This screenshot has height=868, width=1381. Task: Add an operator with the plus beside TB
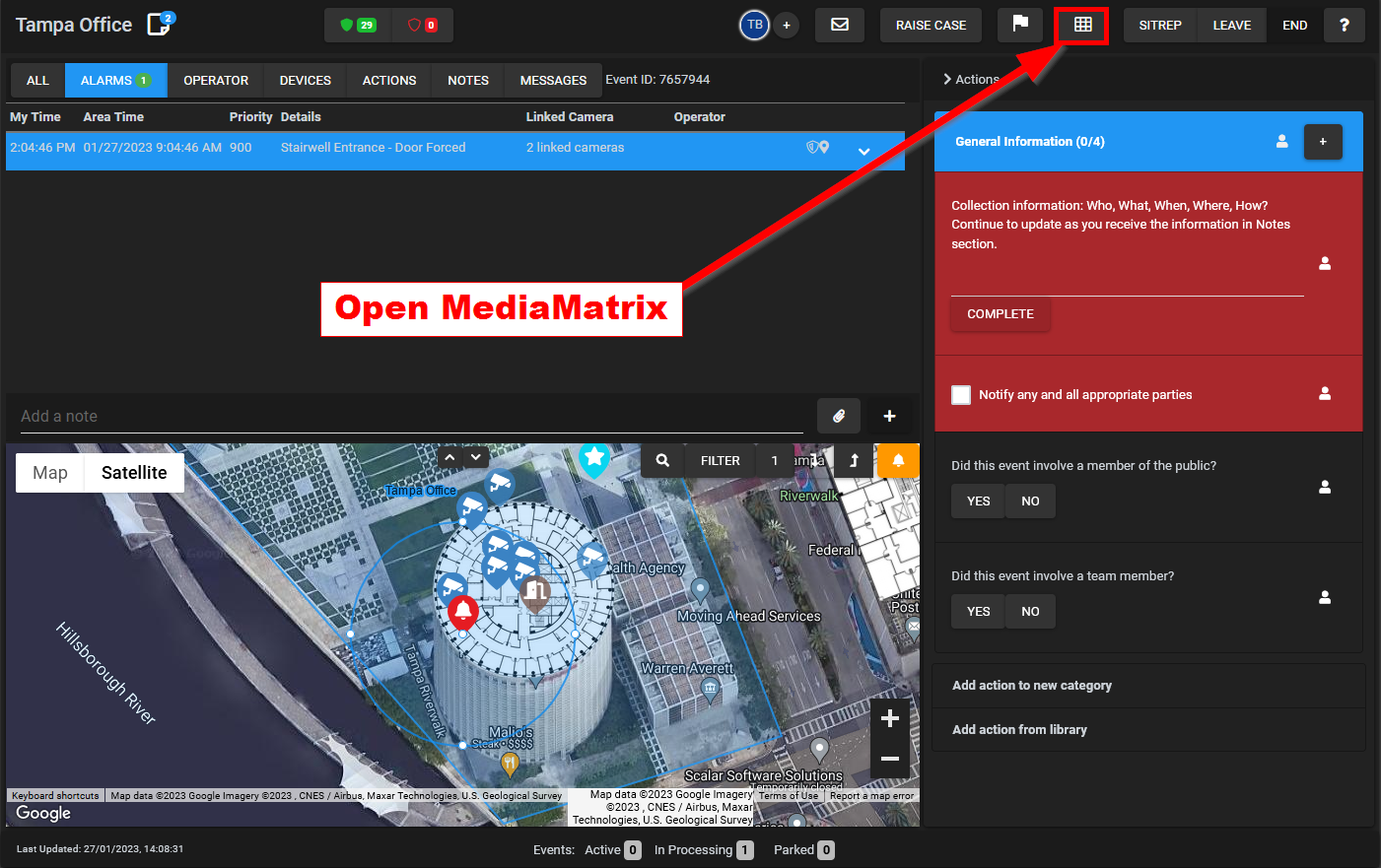point(787,26)
